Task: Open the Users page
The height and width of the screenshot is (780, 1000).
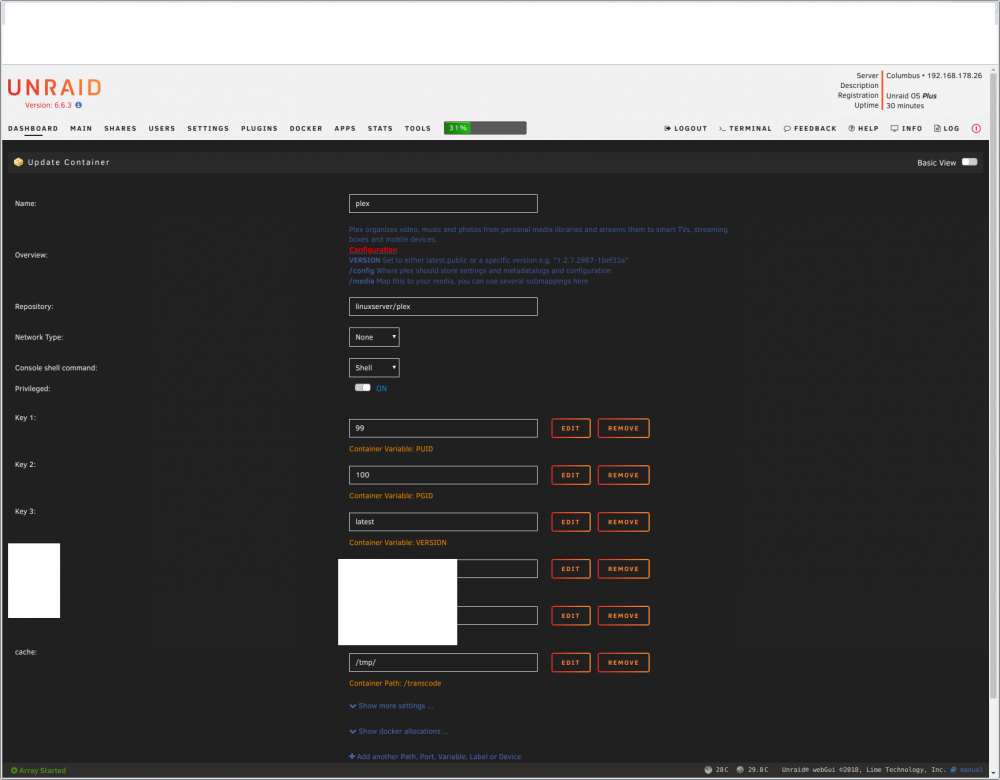Action: coord(162,128)
